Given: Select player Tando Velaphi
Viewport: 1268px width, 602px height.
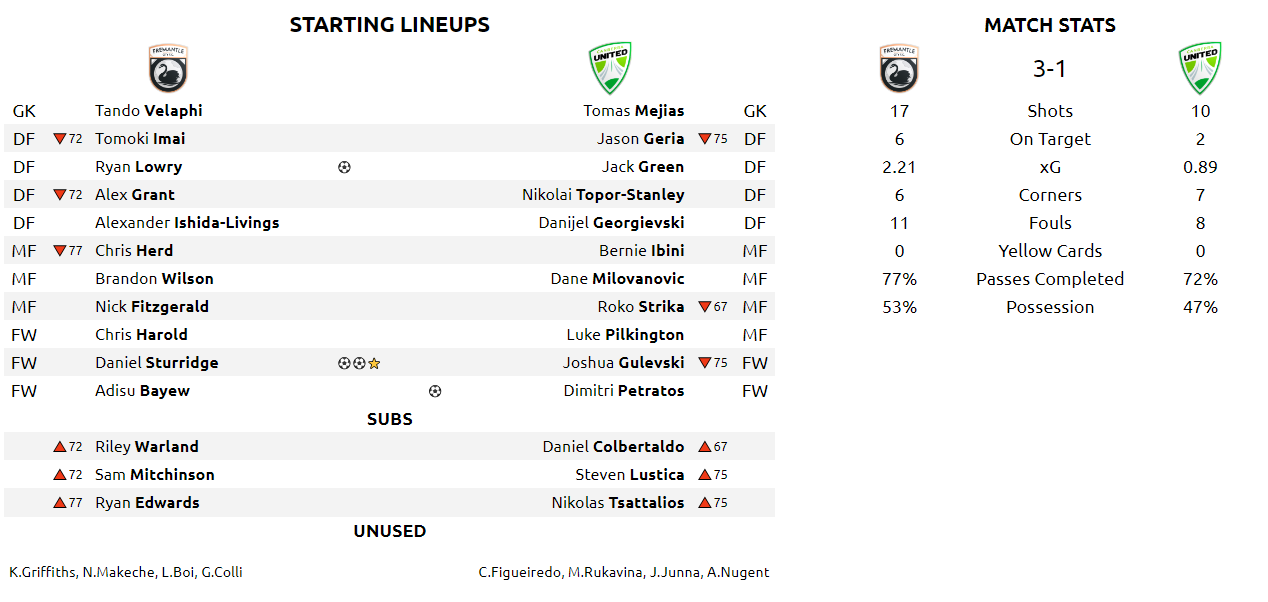Looking at the screenshot, I should (x=149, y=111).
